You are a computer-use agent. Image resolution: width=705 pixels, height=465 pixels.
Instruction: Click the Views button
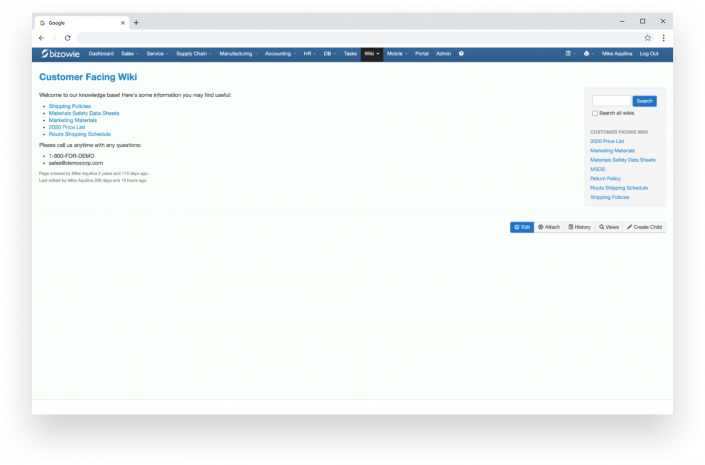[609, 227]
